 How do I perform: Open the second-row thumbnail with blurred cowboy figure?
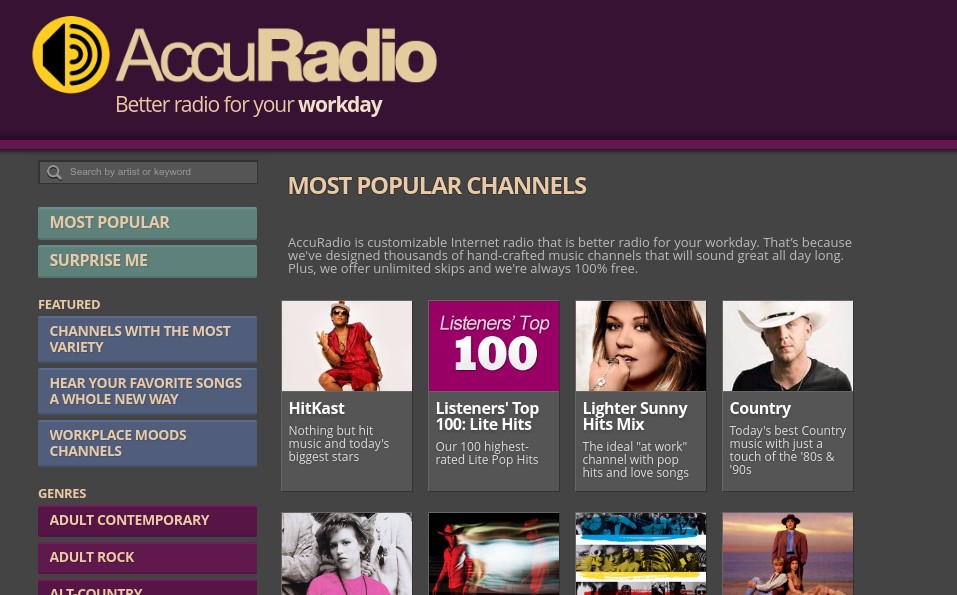(494, 554)
